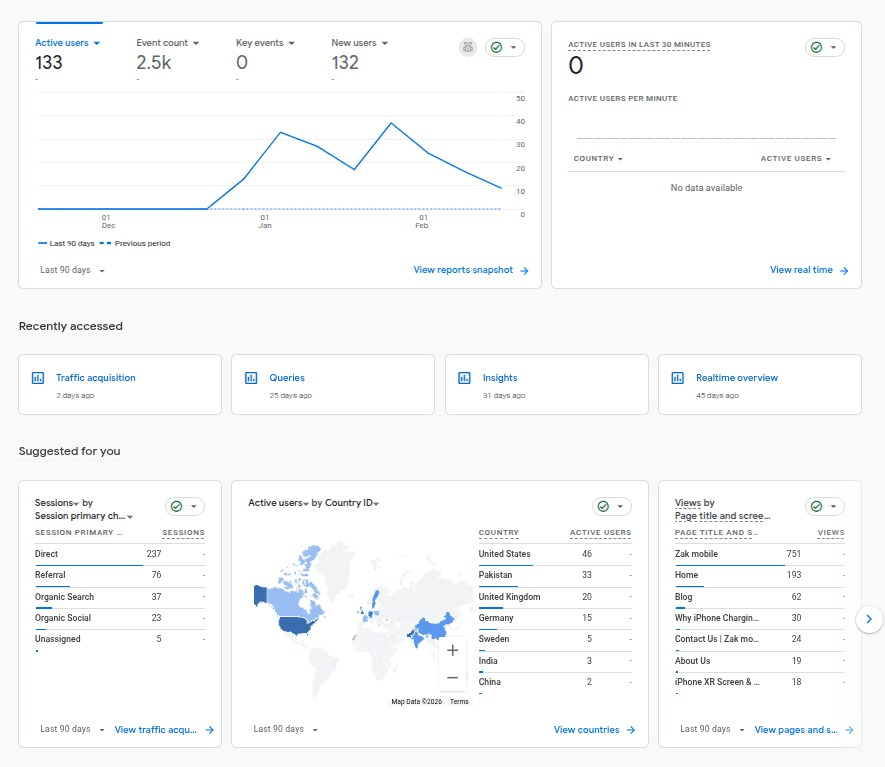
Task: Click the next suggested cards arrow
Action: pos(870,619)
